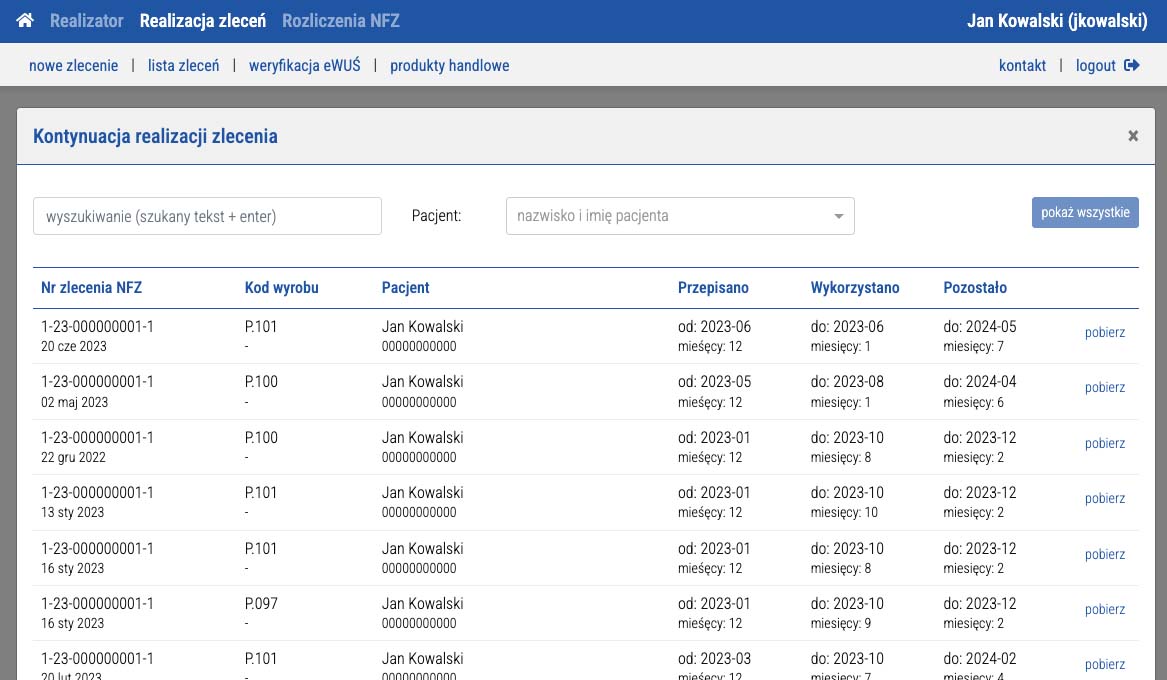
Task: Click pobierz for order dated 02 maj 2023
Action: (x=1104, y=388)
